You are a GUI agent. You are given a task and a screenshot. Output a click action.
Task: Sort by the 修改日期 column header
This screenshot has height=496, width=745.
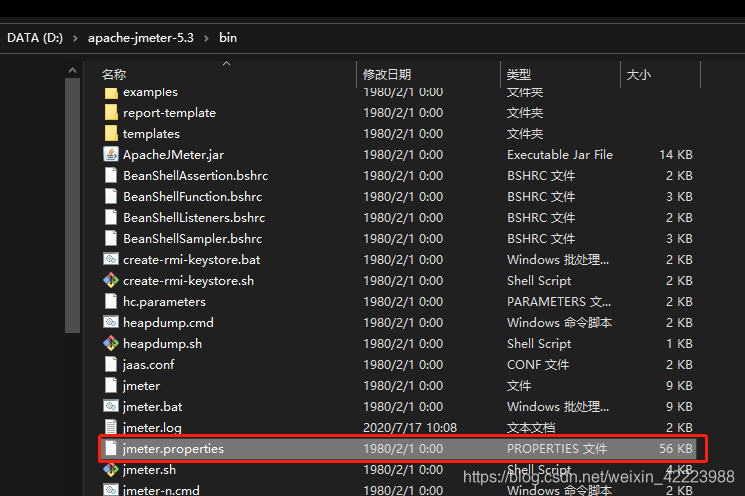click(387, 75)
